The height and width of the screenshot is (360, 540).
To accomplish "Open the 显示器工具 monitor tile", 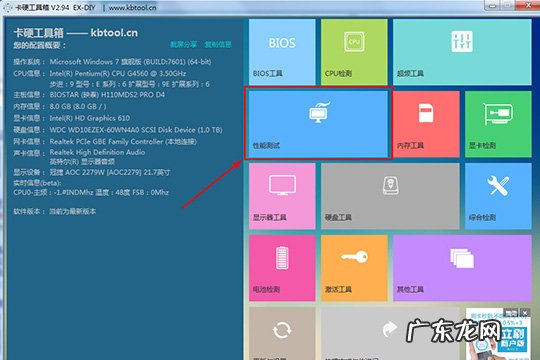I will coord(282,196).
